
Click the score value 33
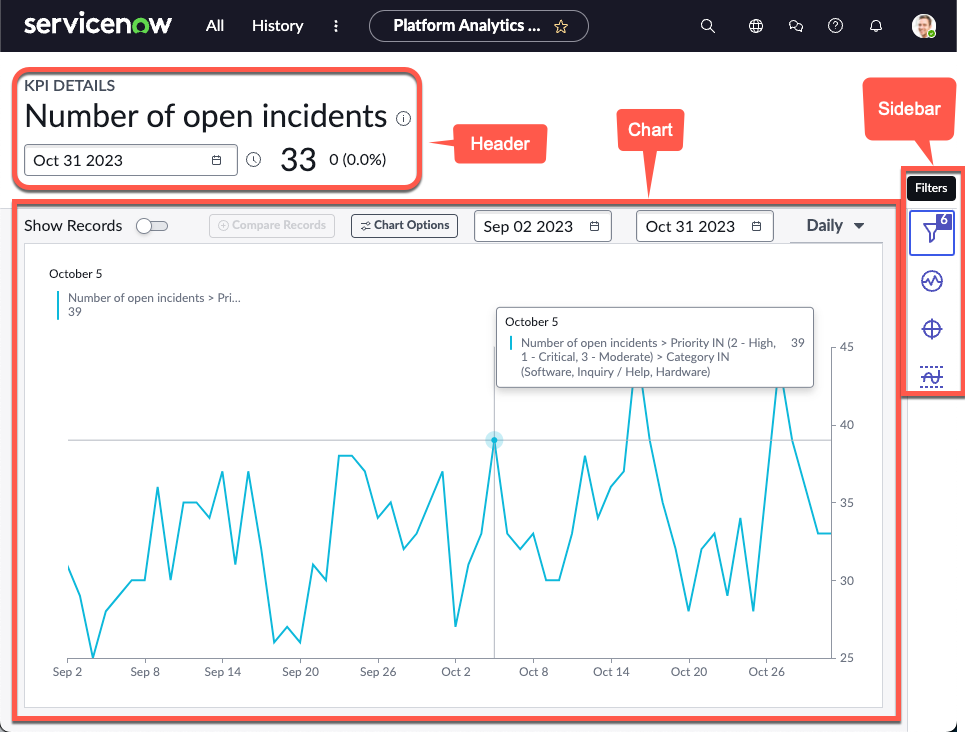pos(298,160)
